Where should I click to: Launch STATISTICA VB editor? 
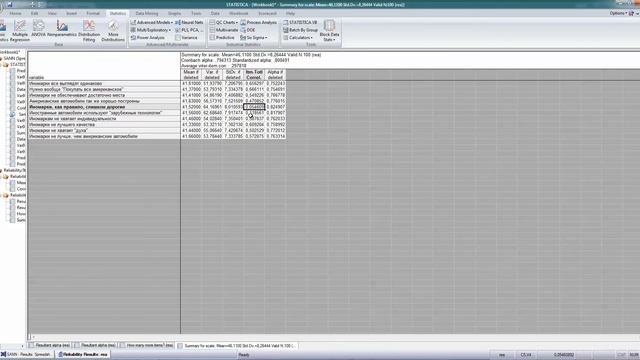point(300,22)
